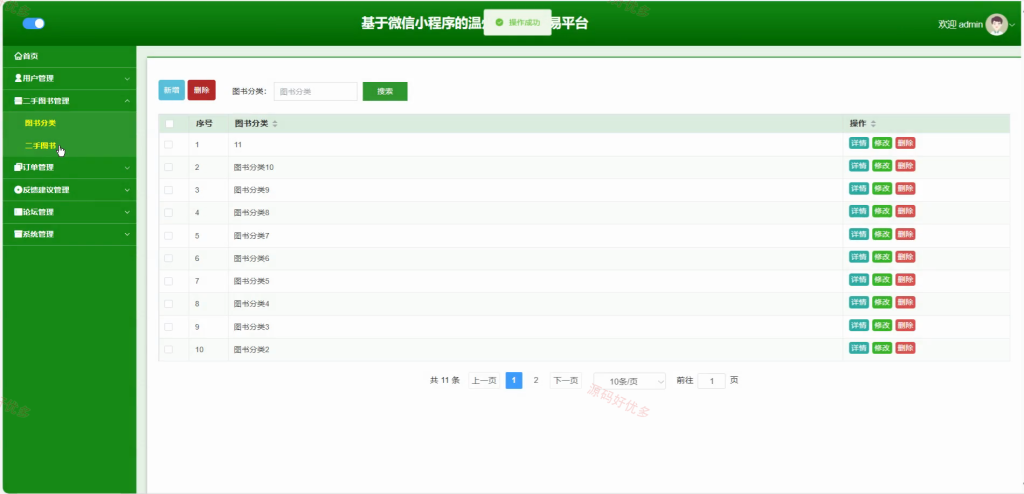
Task: Click the 图书分类4 cell text
Action: [x=251, y=304]
